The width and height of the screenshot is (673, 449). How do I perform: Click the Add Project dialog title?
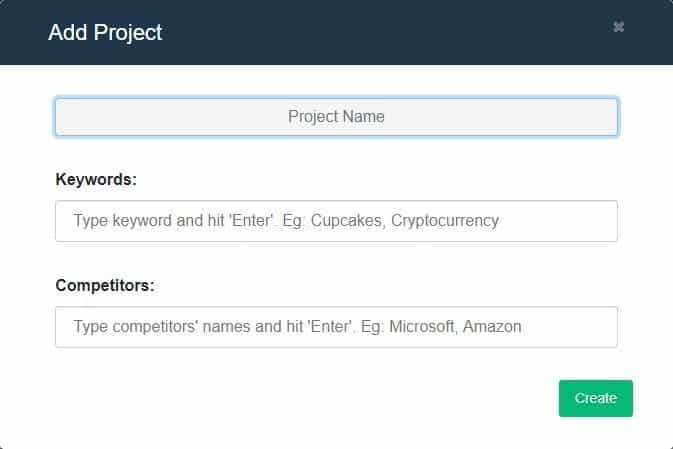(105, 33)
